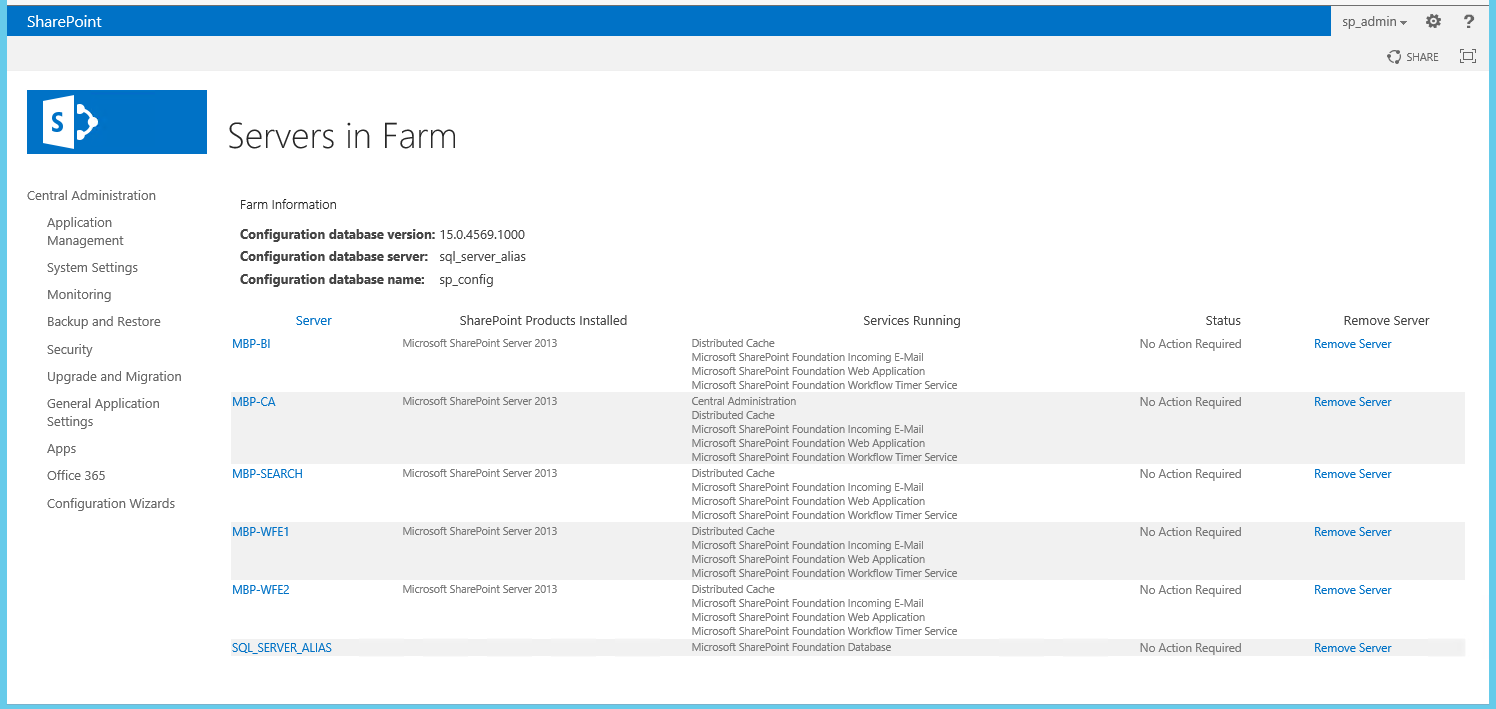Click Distributed Cache in MBP-BI row
1496x709 pixels.
tap(733, 343)
